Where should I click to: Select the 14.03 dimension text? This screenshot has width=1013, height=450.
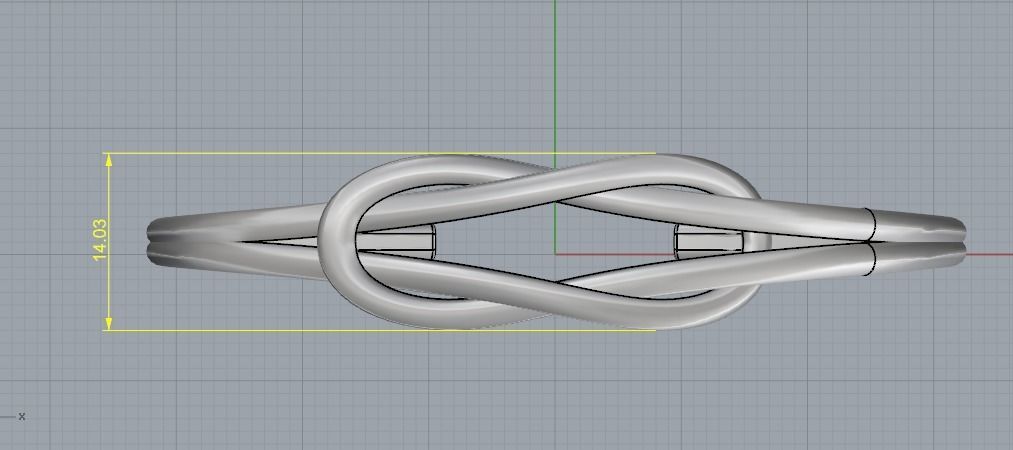[x=100, y=240]
